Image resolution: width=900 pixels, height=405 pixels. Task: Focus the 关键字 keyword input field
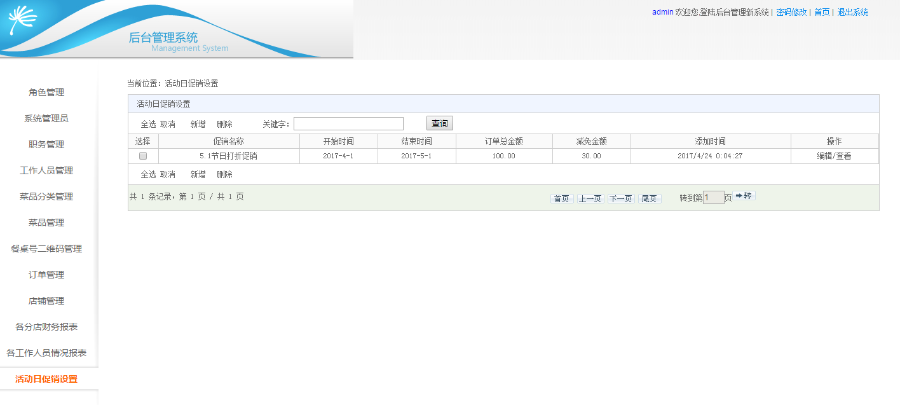[x=349, y=124]
